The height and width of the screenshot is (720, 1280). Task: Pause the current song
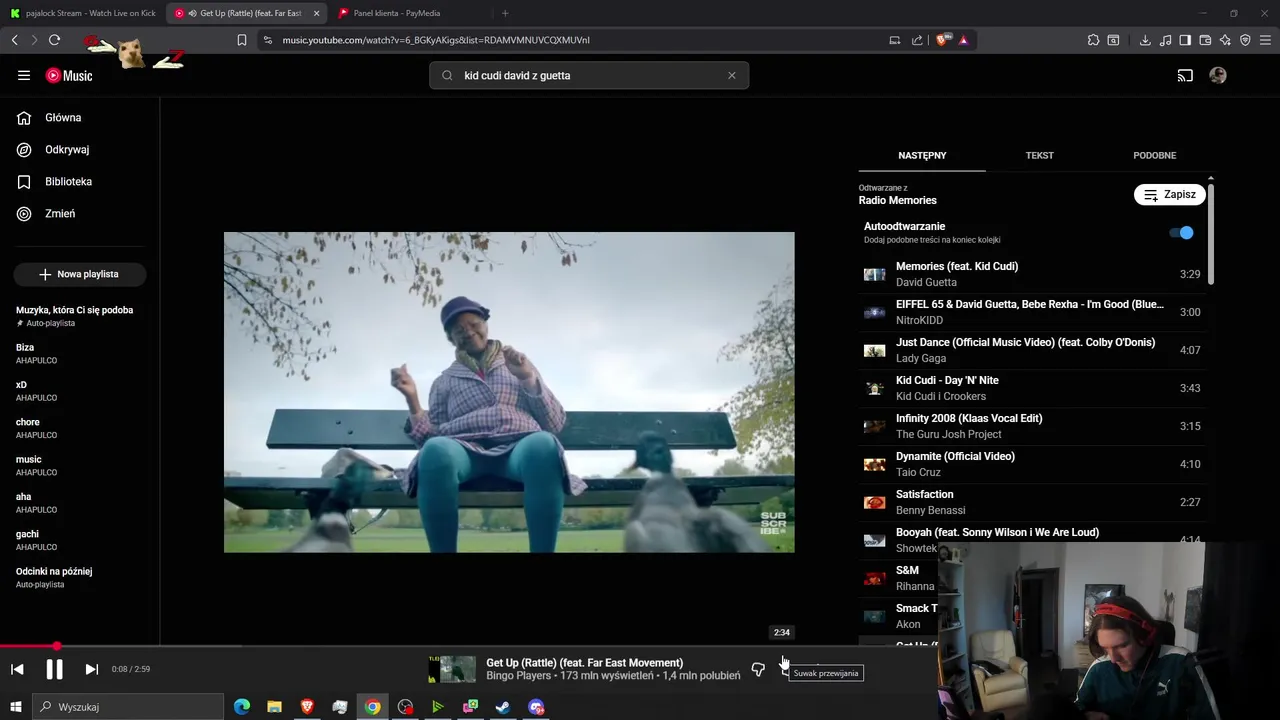click(x=54, y=669)
